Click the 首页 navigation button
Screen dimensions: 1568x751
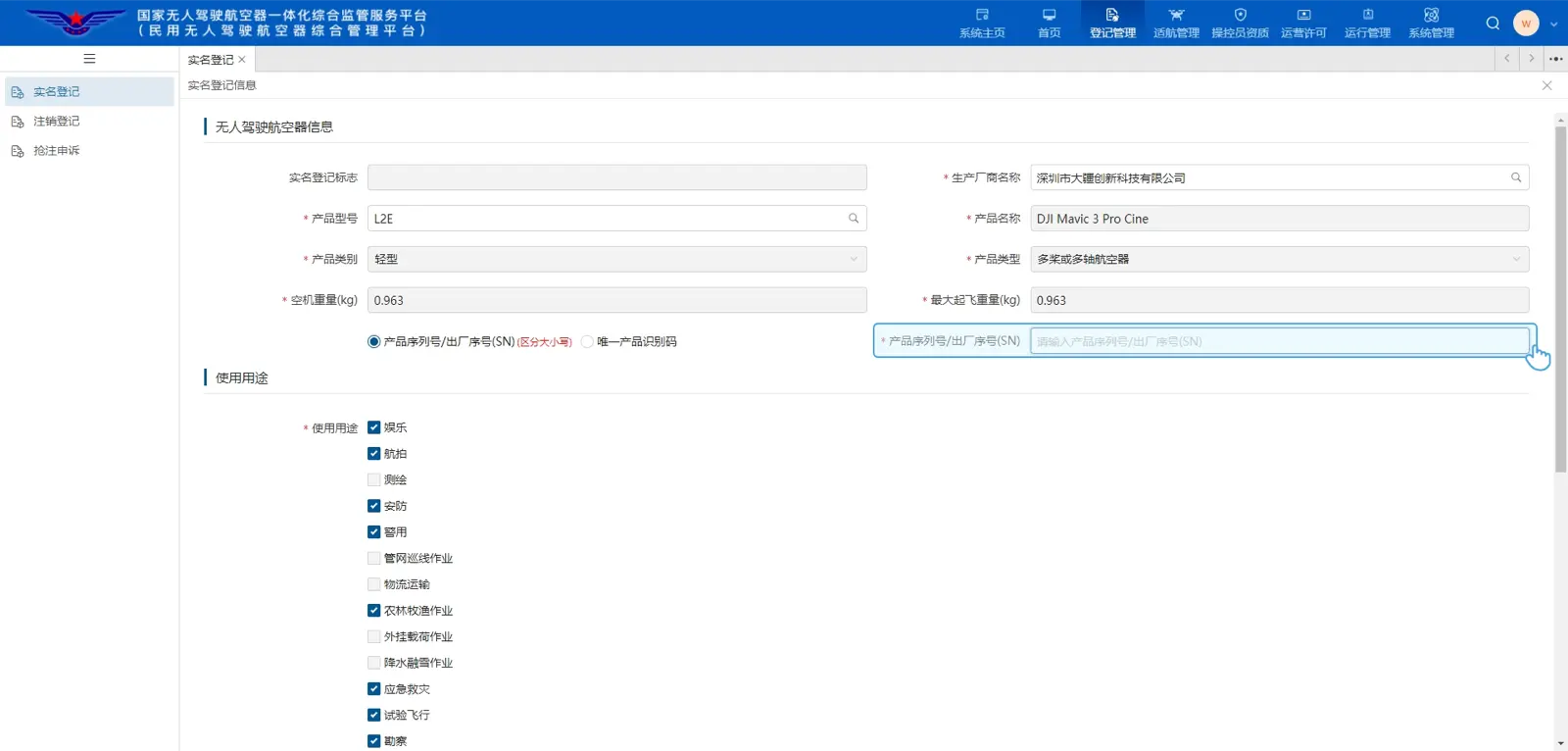[1049, 23]
